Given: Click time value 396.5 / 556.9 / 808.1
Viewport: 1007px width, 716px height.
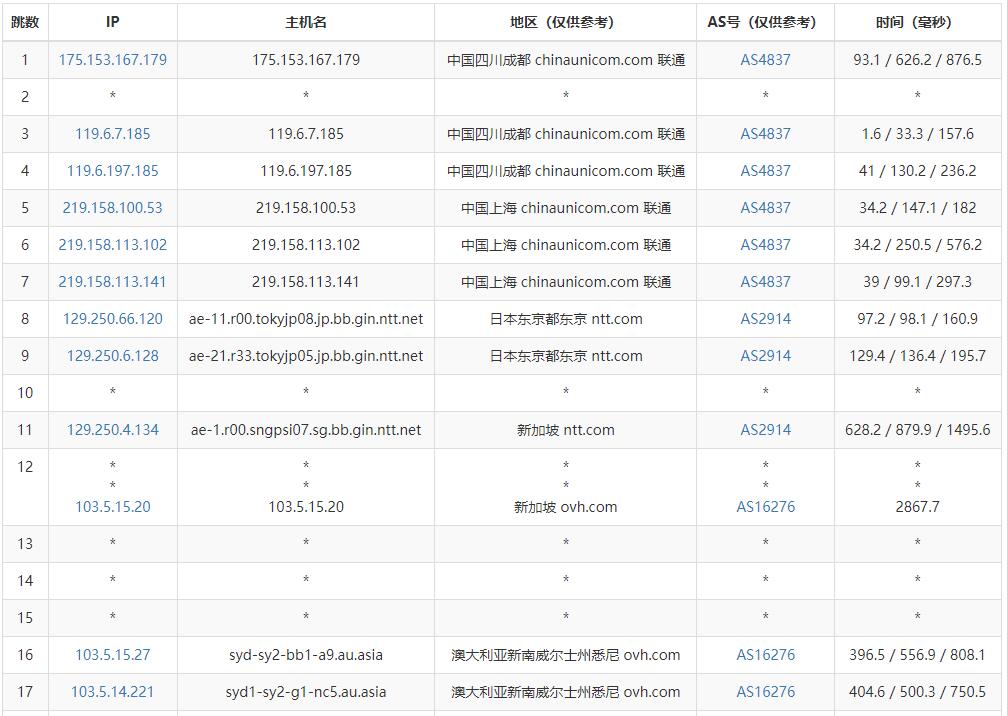Looking at the screenshot, I should 917,655.
